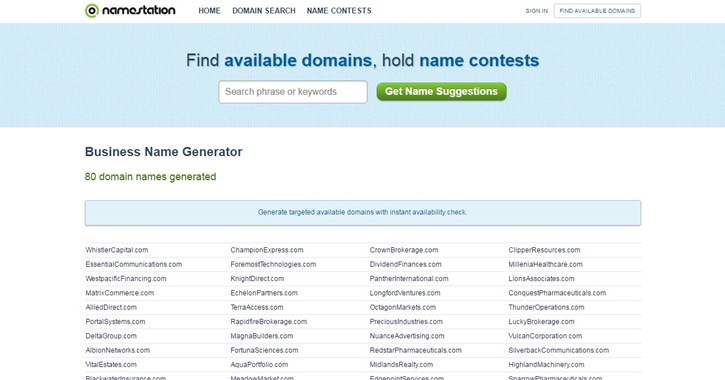Select ClipperResources.com domain
The height and width of the screenshot is (380, 725).
544,250
